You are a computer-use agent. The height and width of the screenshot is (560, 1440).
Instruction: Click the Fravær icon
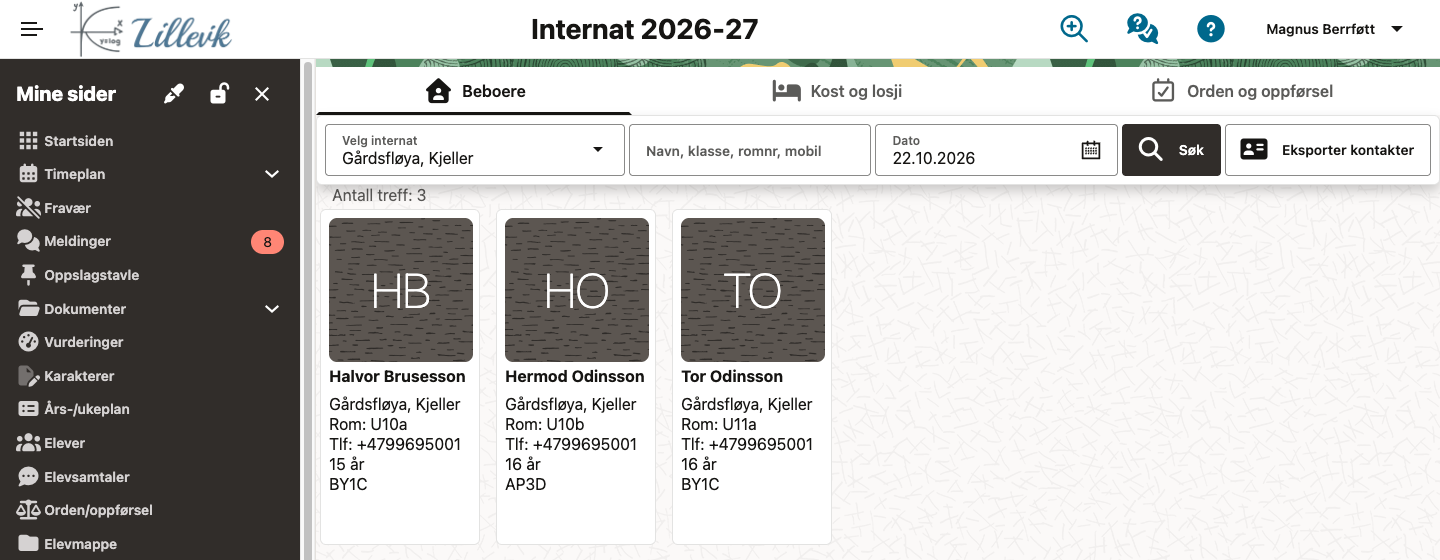(28, 208)
